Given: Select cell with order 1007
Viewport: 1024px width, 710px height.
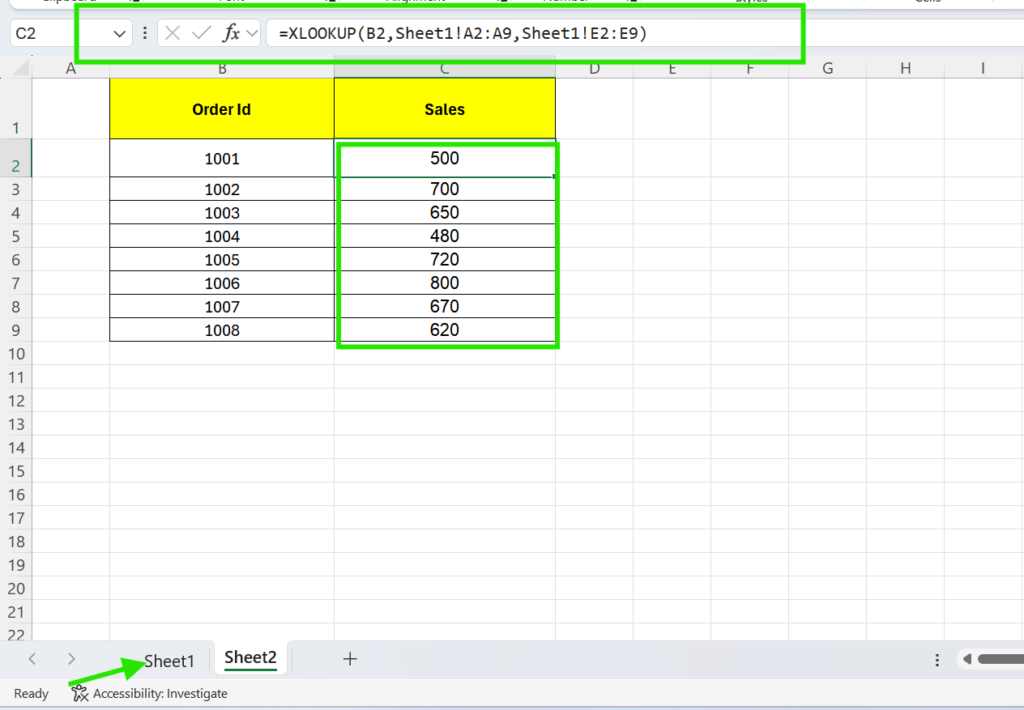Looking at the screenshot, I should tap(222, 306).
